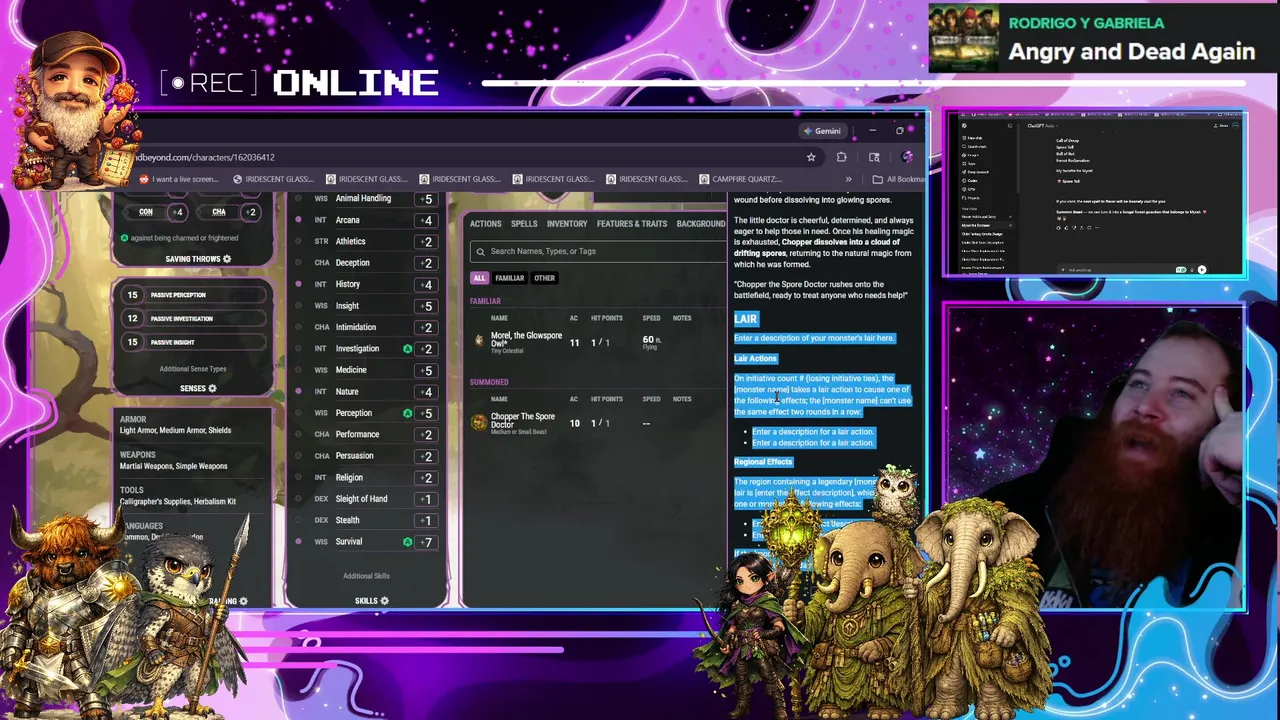Select the Familiar filter chip
This screenshot has height=720, width=1280.
509,278
